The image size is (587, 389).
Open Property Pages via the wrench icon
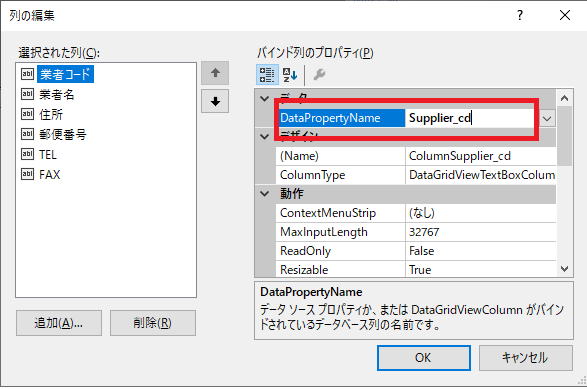coord(319,74)
